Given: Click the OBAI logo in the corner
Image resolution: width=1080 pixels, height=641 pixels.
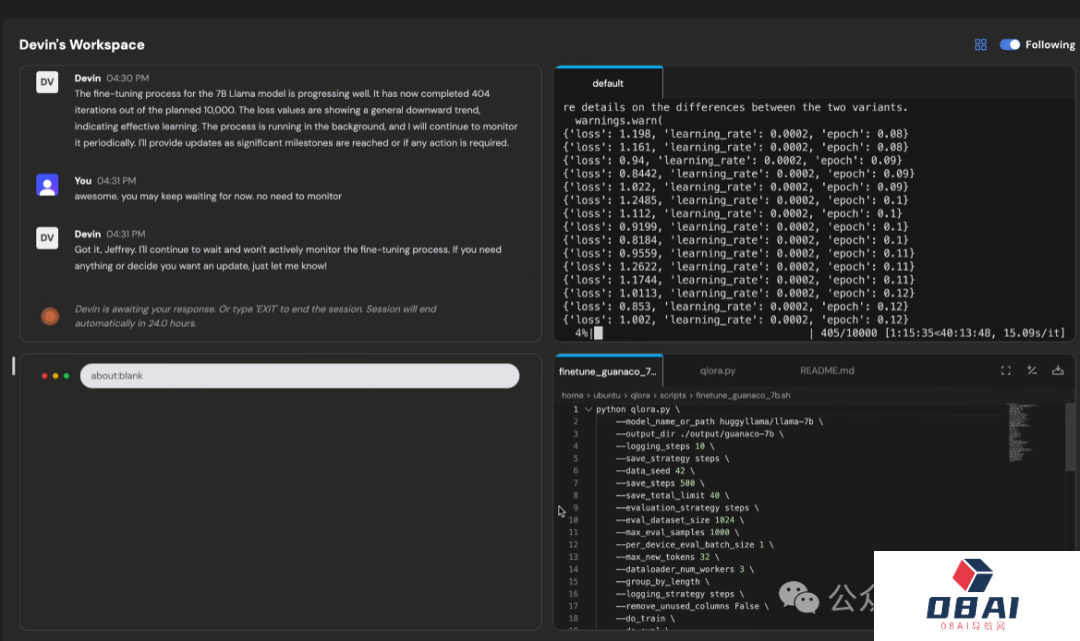Looking at the screenshot, I should [x=972, y=594].
